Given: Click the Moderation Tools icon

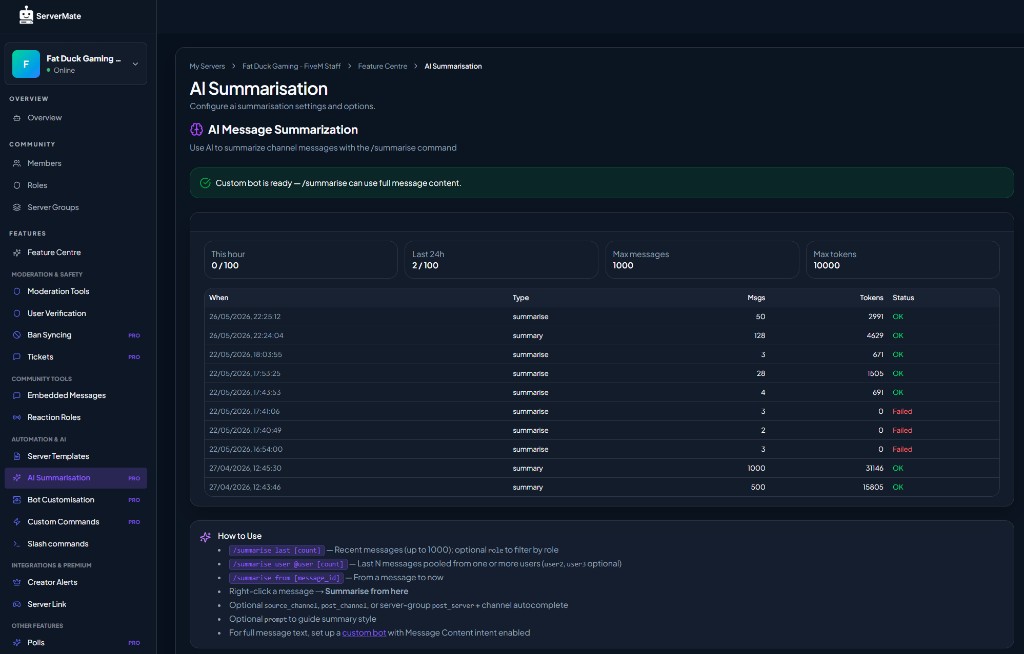Looking at the screenshot, I should click(17, 291).
